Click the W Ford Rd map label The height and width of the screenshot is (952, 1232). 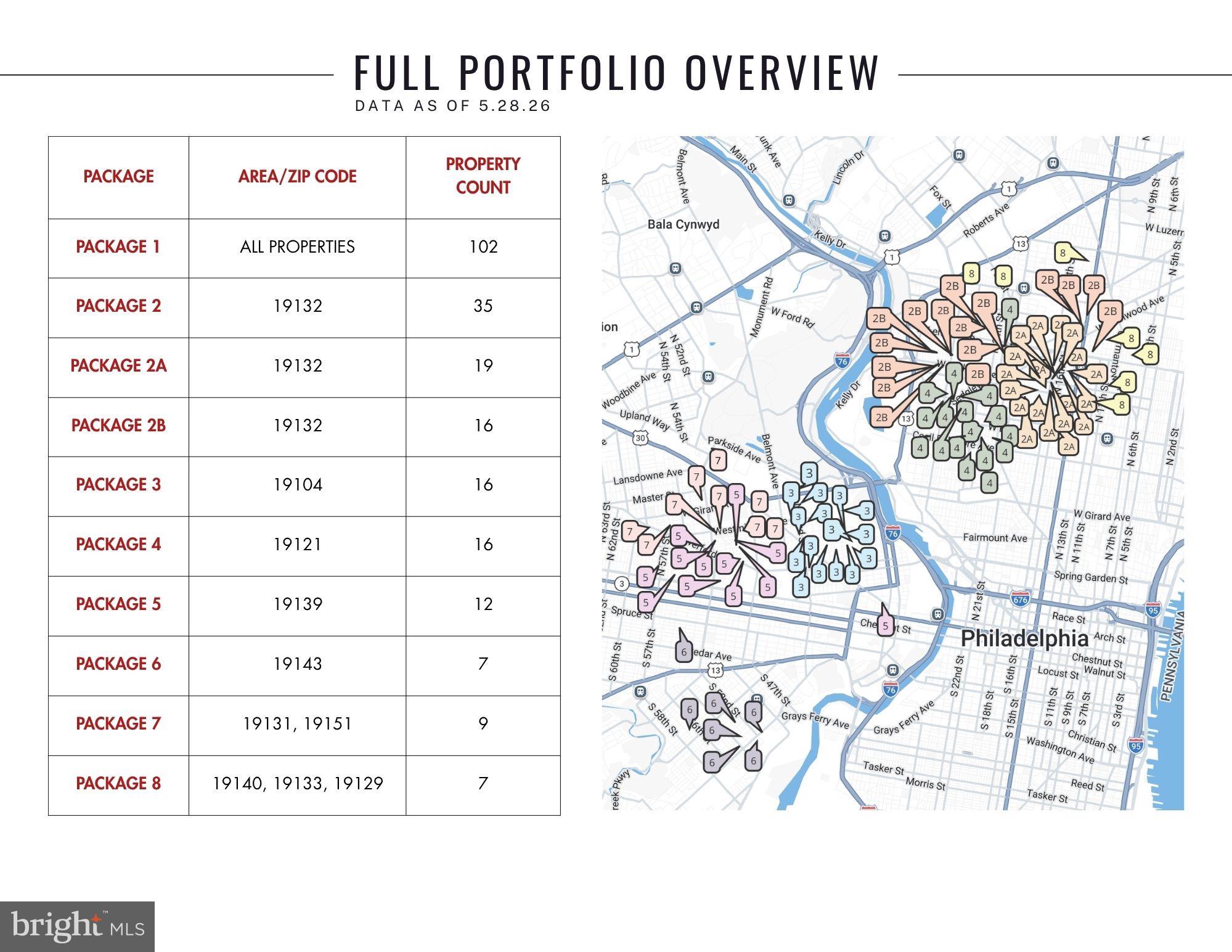[793, 318]
